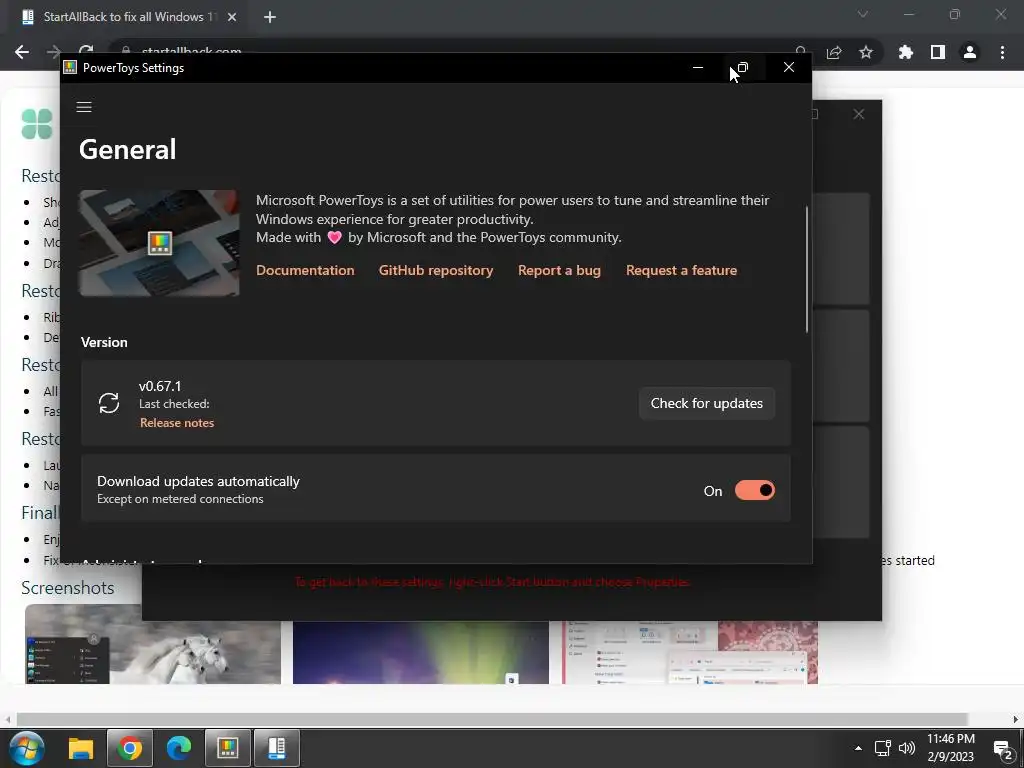The image size is (1024, 768).
Task: Click Check for updates button
Action: (707, 403)
